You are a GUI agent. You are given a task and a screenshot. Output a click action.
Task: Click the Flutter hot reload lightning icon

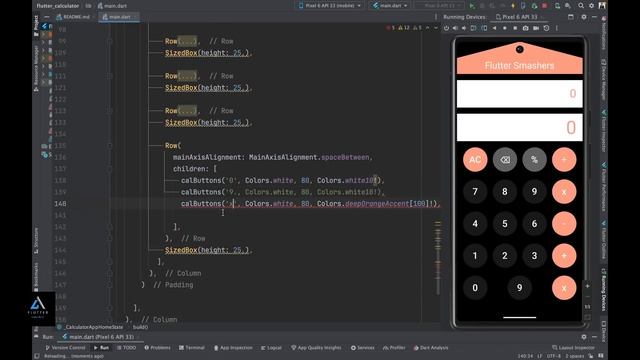click(x=513, y=6)
